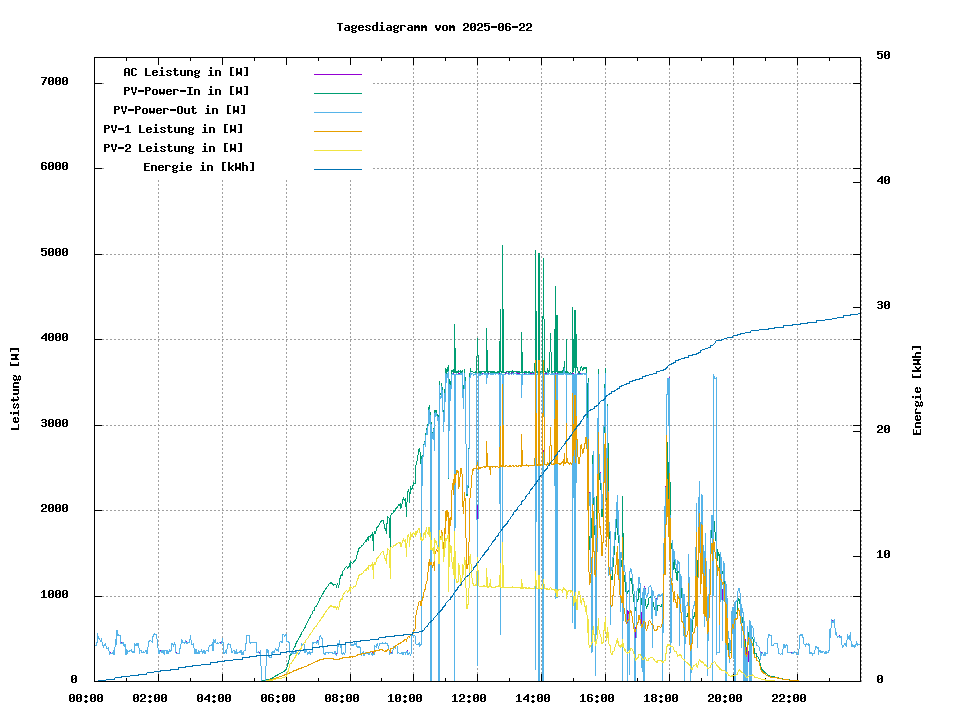Select the PV-Power-Out legend entry text

coord(180,110)
